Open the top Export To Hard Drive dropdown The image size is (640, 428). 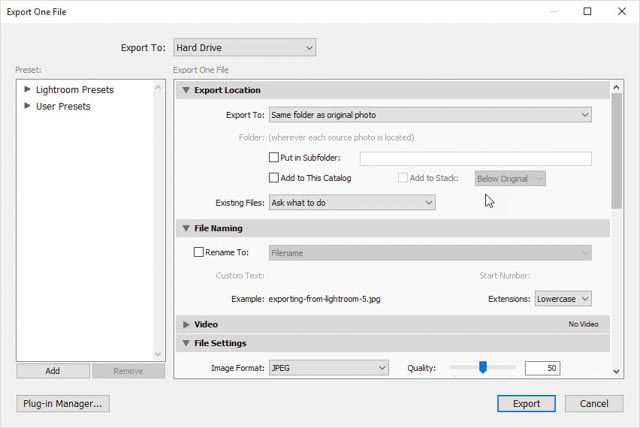pos(244,48)
